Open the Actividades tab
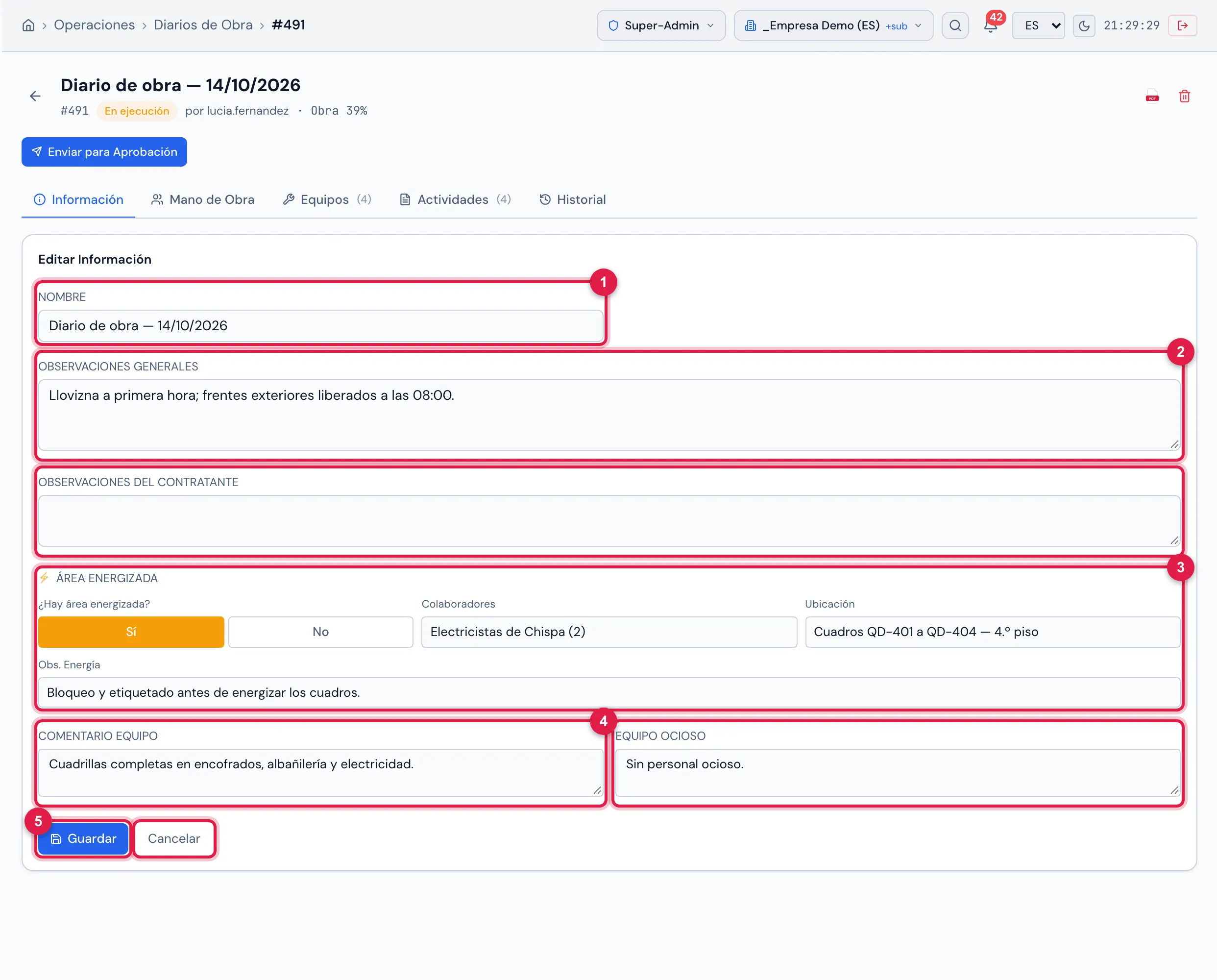 point(455,199)
